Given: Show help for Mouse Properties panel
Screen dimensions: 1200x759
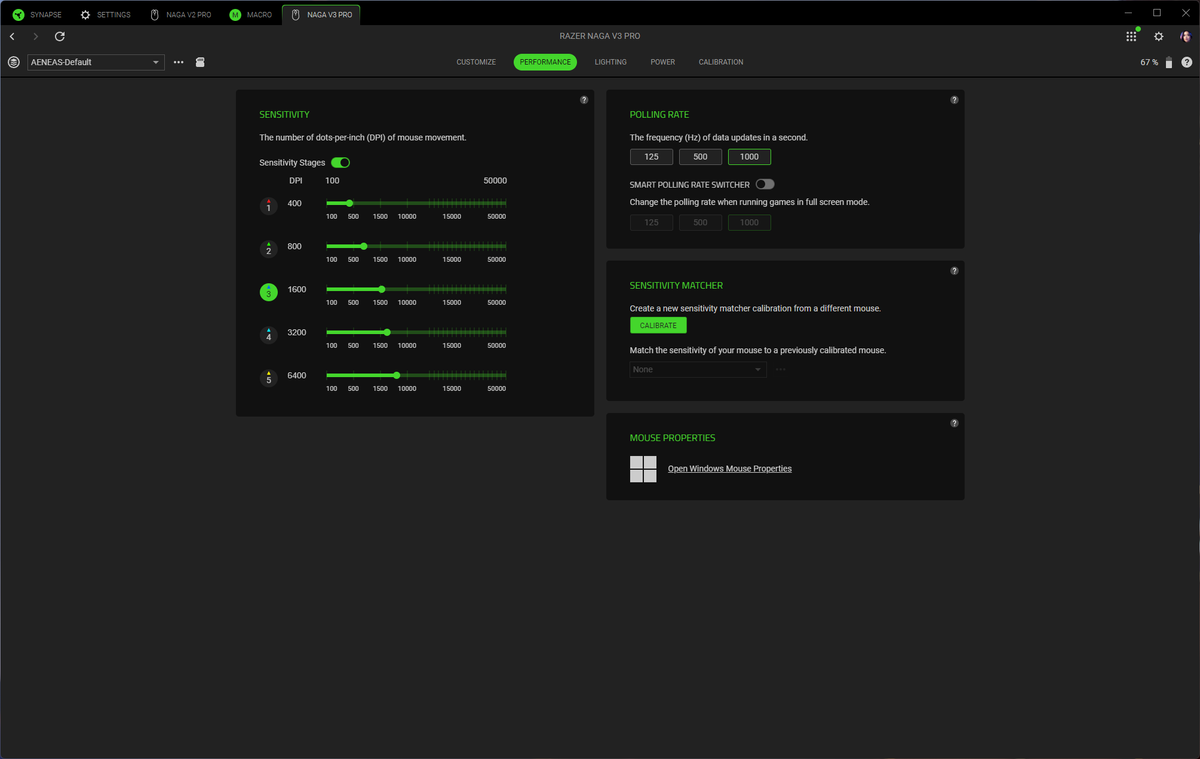Looking at the screenshot, I should [954, 423].
